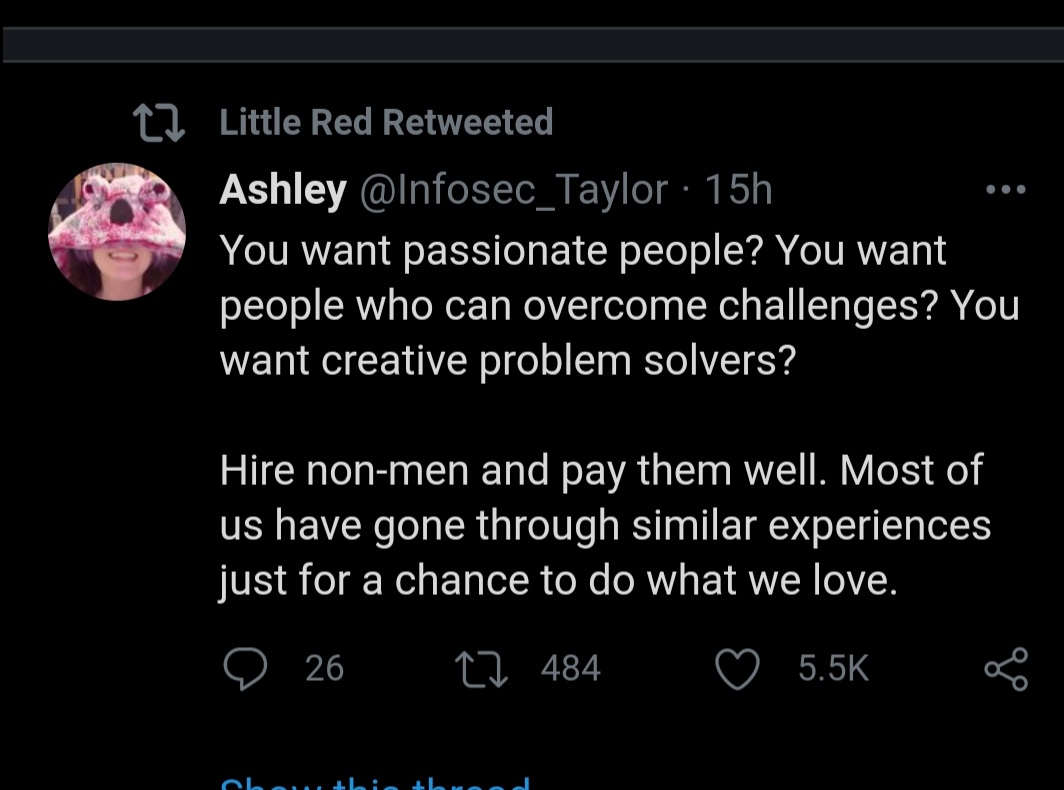Click the reply count 26
The width and height of the screenshot is (1064, 790).
324,669
